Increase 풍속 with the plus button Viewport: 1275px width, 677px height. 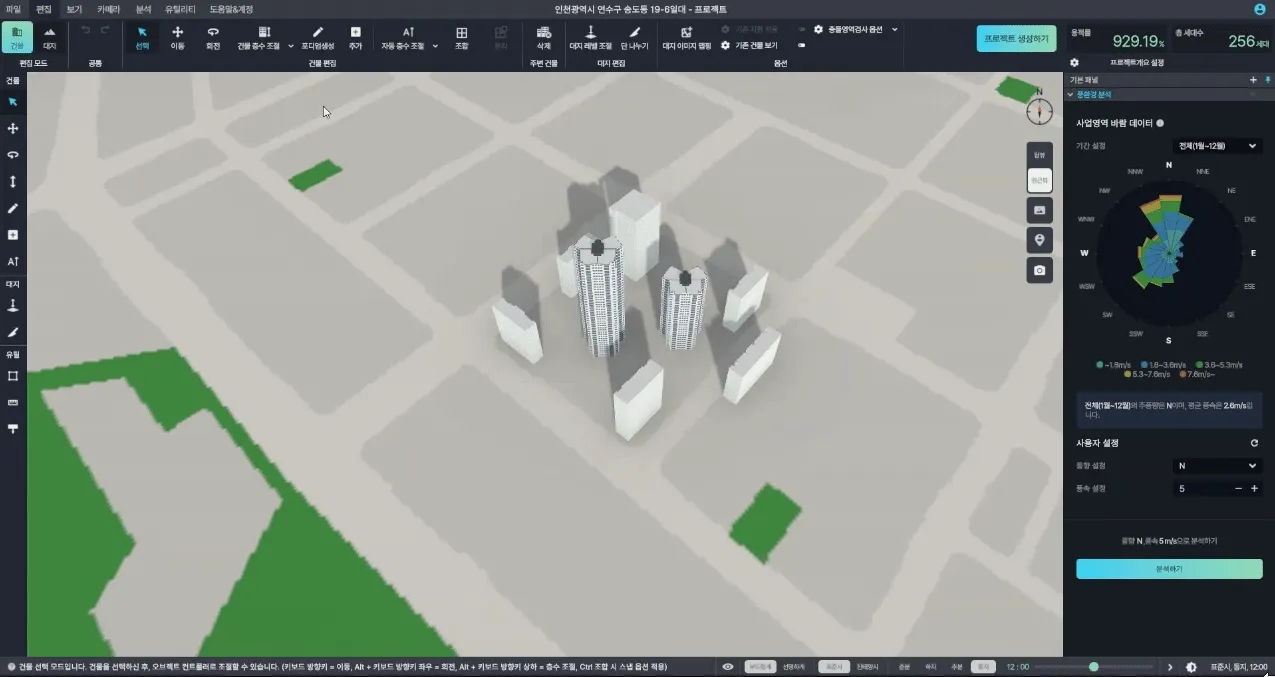(1254, 489)
